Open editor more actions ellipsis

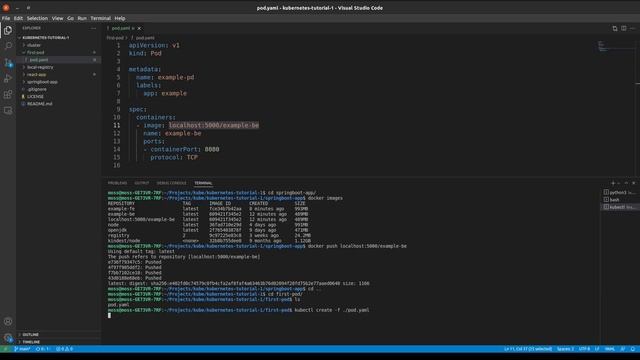tap(633, 28)
